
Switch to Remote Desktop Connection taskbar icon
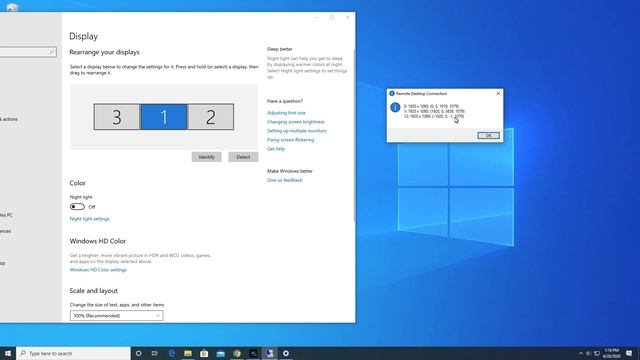269,353
